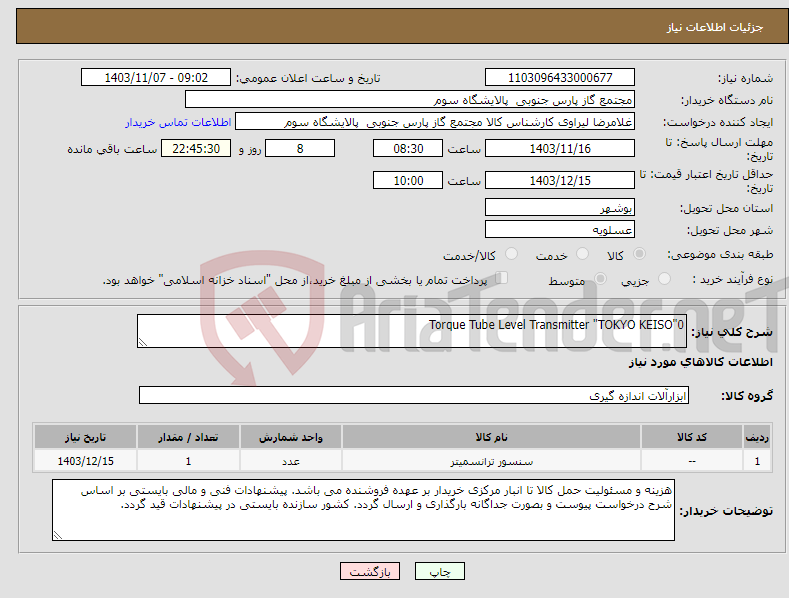Click the delivery city field عسلویه
Screen dimensions: 789x598
pyautogui.click(x=560, y=229)
